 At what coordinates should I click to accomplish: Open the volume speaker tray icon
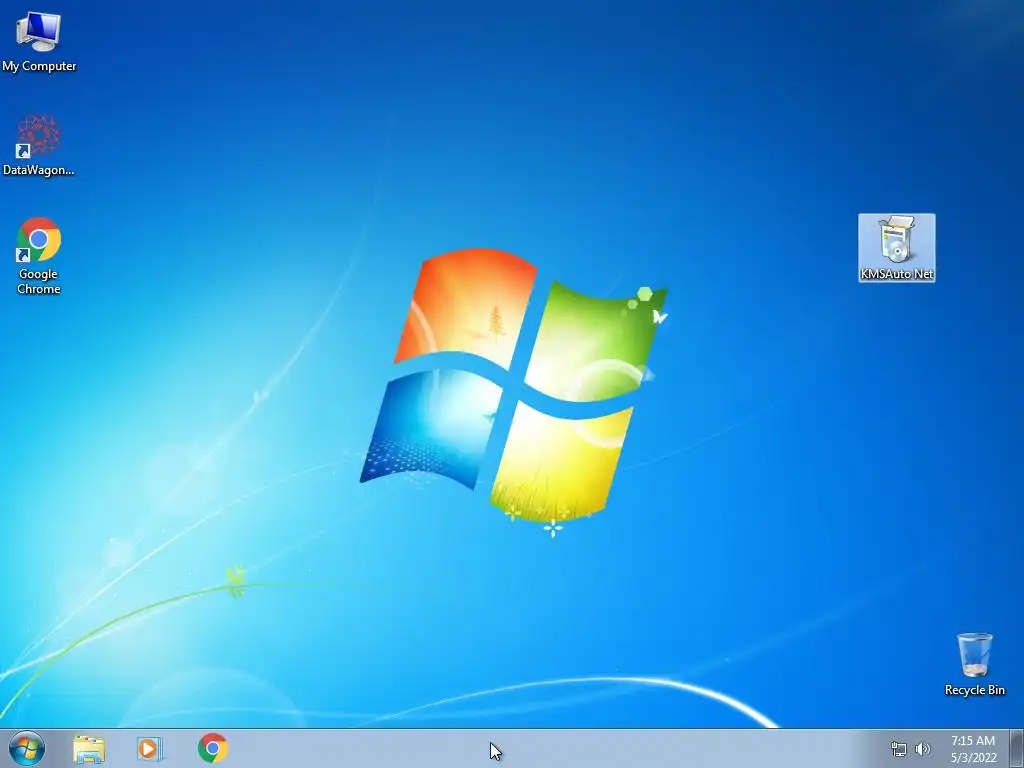(922, 749)
